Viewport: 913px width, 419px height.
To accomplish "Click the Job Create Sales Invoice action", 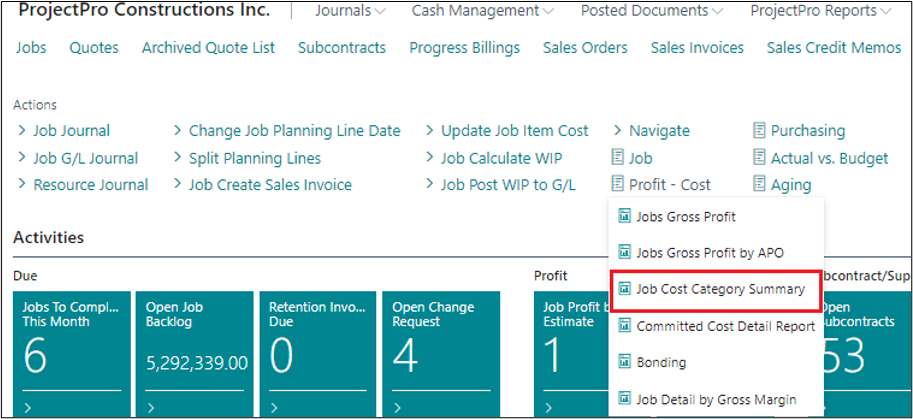I will 269,185.
